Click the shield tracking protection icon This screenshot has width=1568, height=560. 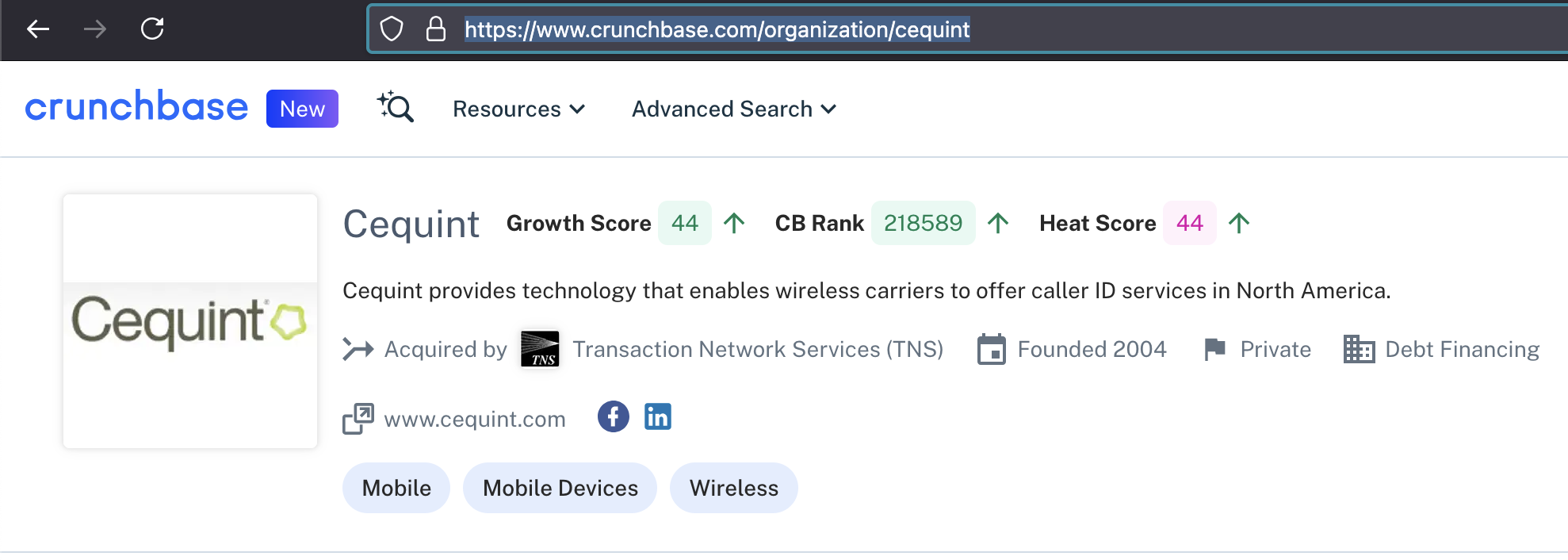[392, 29]
